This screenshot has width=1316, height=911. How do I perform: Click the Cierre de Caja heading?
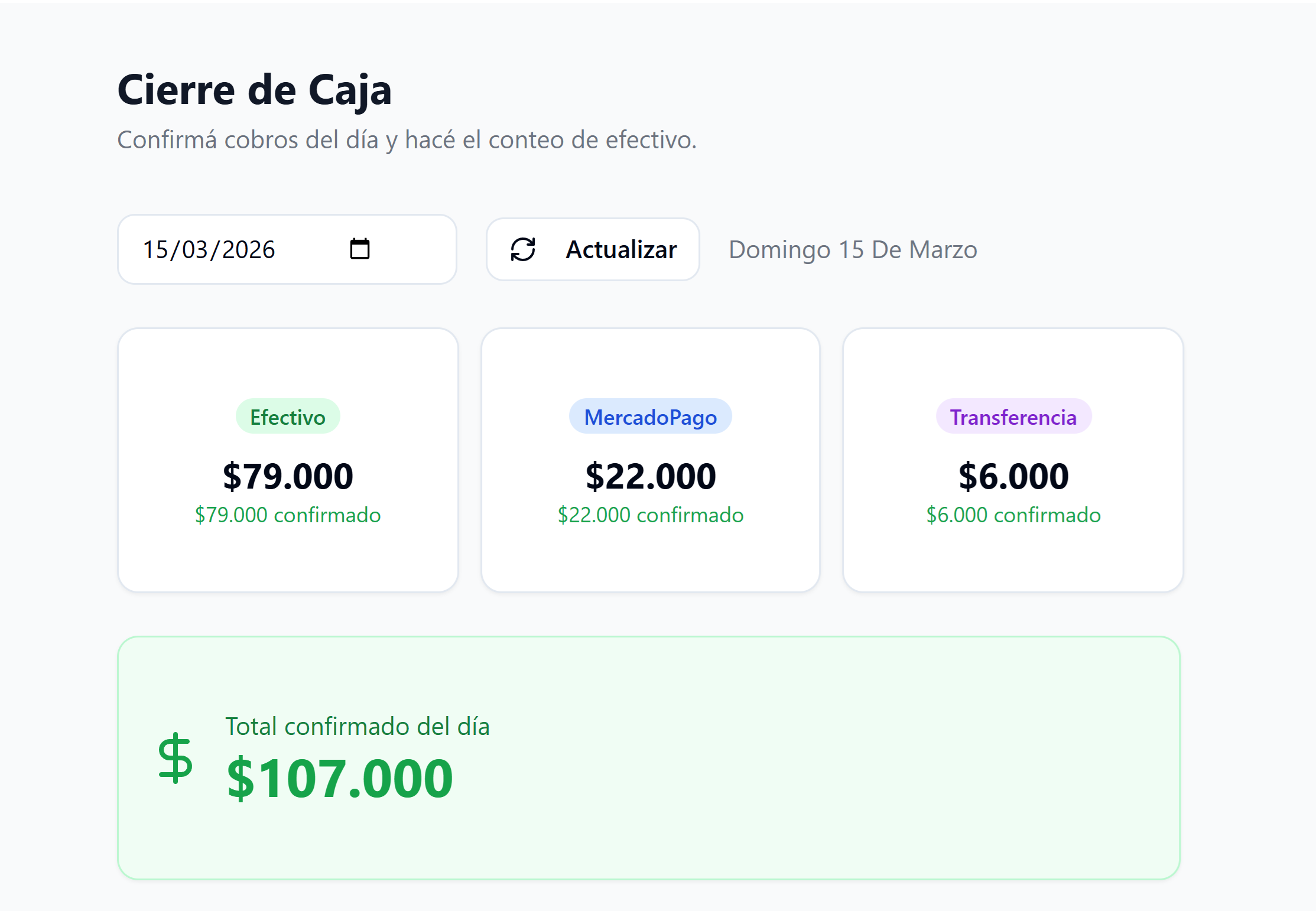coord(255,89)
